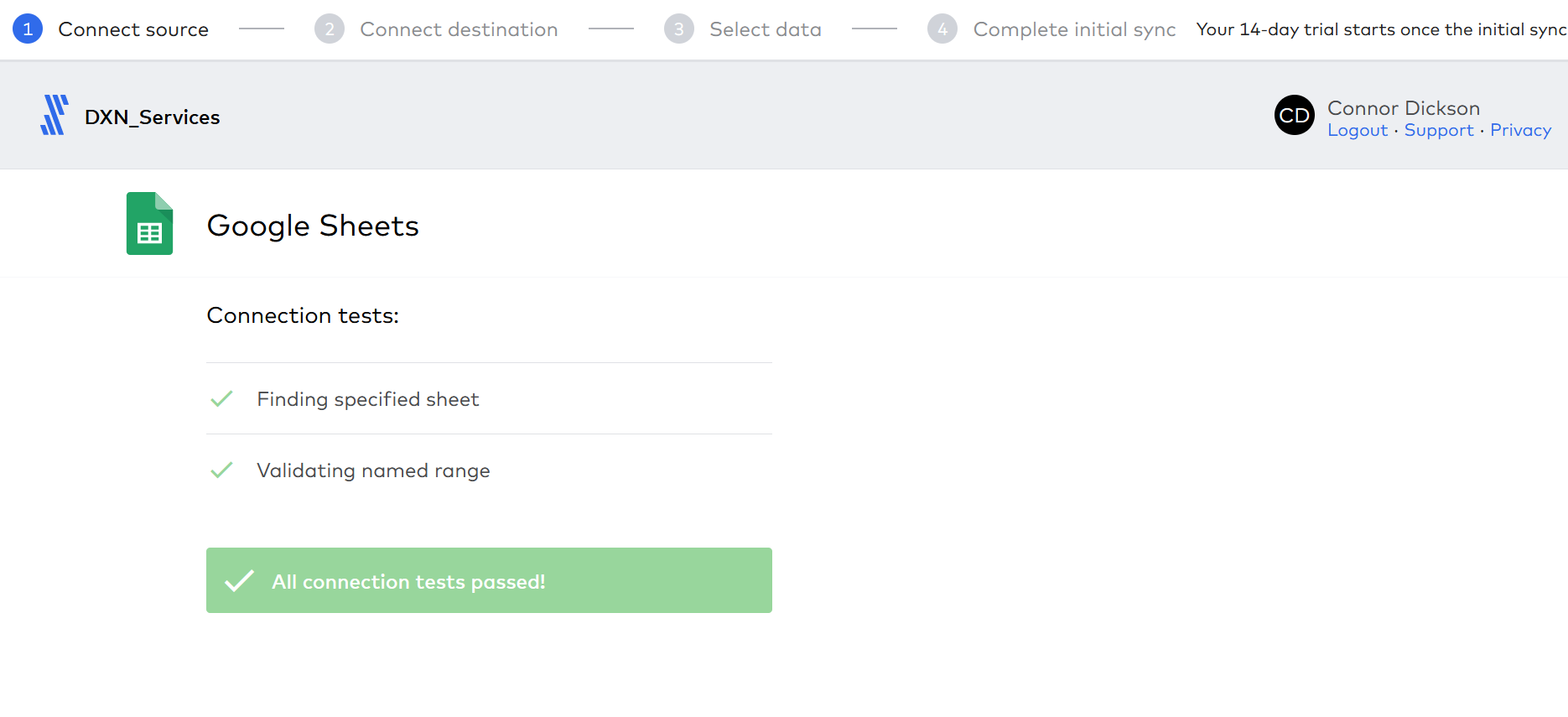The height and width of the screenshot is (717, 1568).
Task: Open the Connor Dickson avatar badge
Action: coord(1294,115)
